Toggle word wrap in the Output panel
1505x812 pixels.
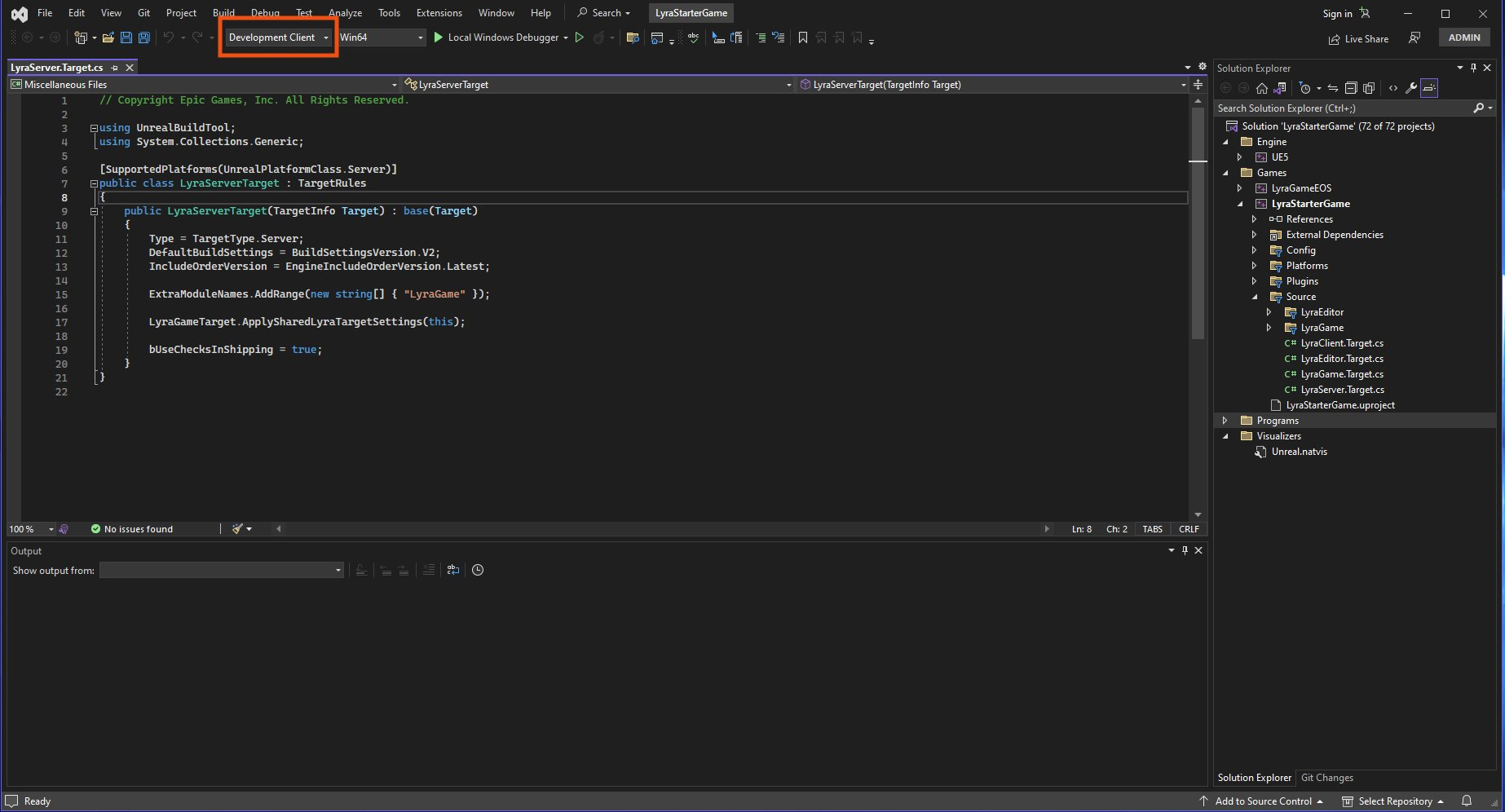coord(453,570)
